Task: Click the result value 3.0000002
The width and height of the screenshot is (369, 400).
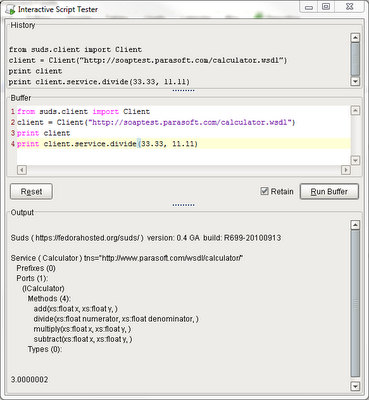Action: pos(29,380)
